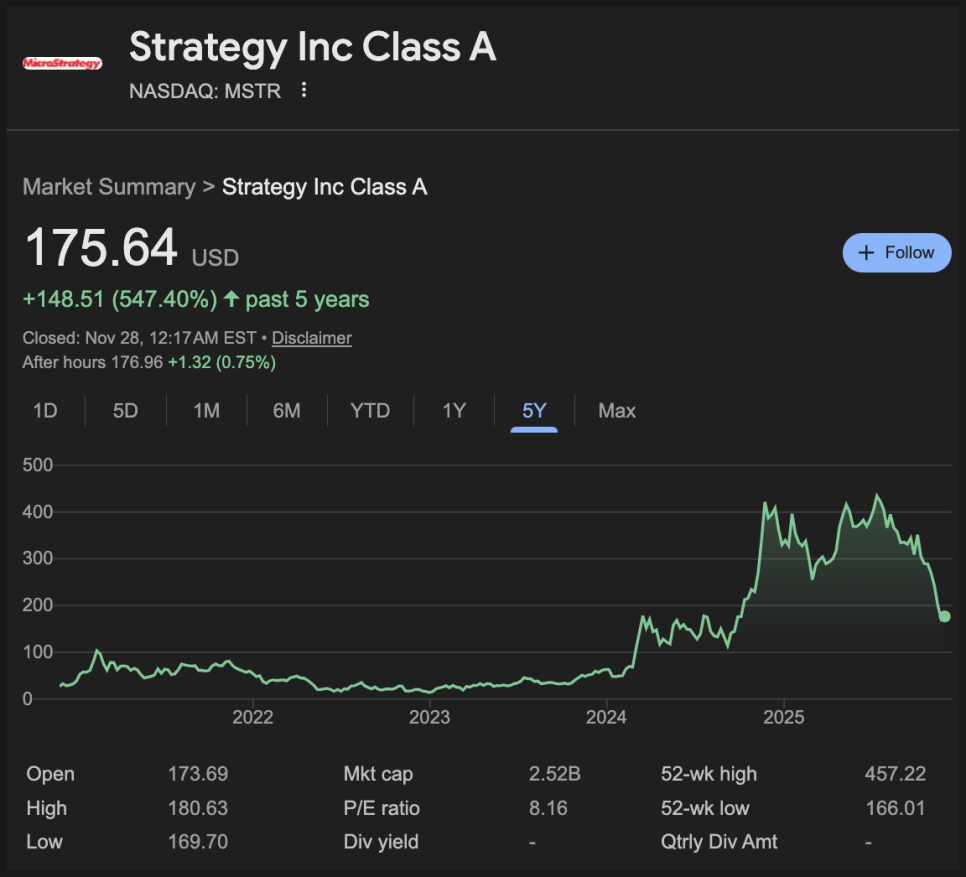Click the green upward arrow indicator

coord(232,299)
